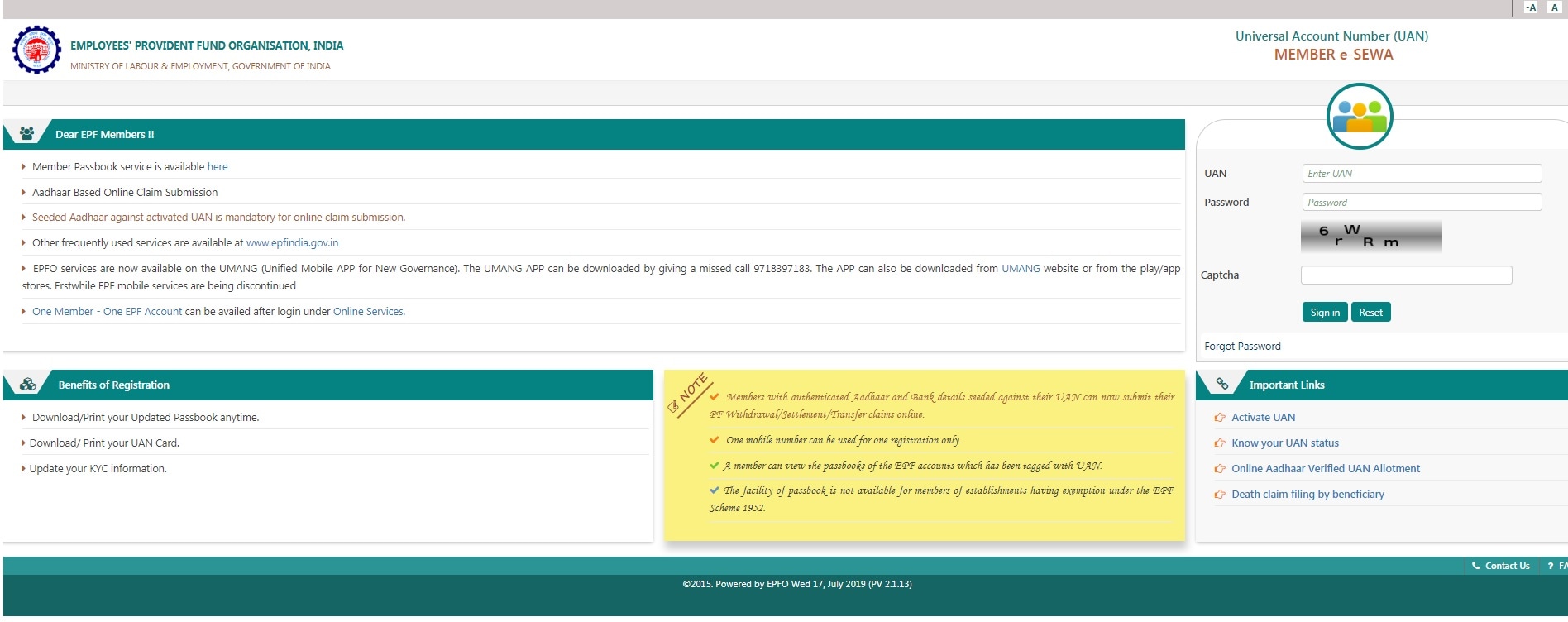This screenshot has height=622, width=1568.
Task: Click the member group avatar icon above login
Action: pos(1360,117)
